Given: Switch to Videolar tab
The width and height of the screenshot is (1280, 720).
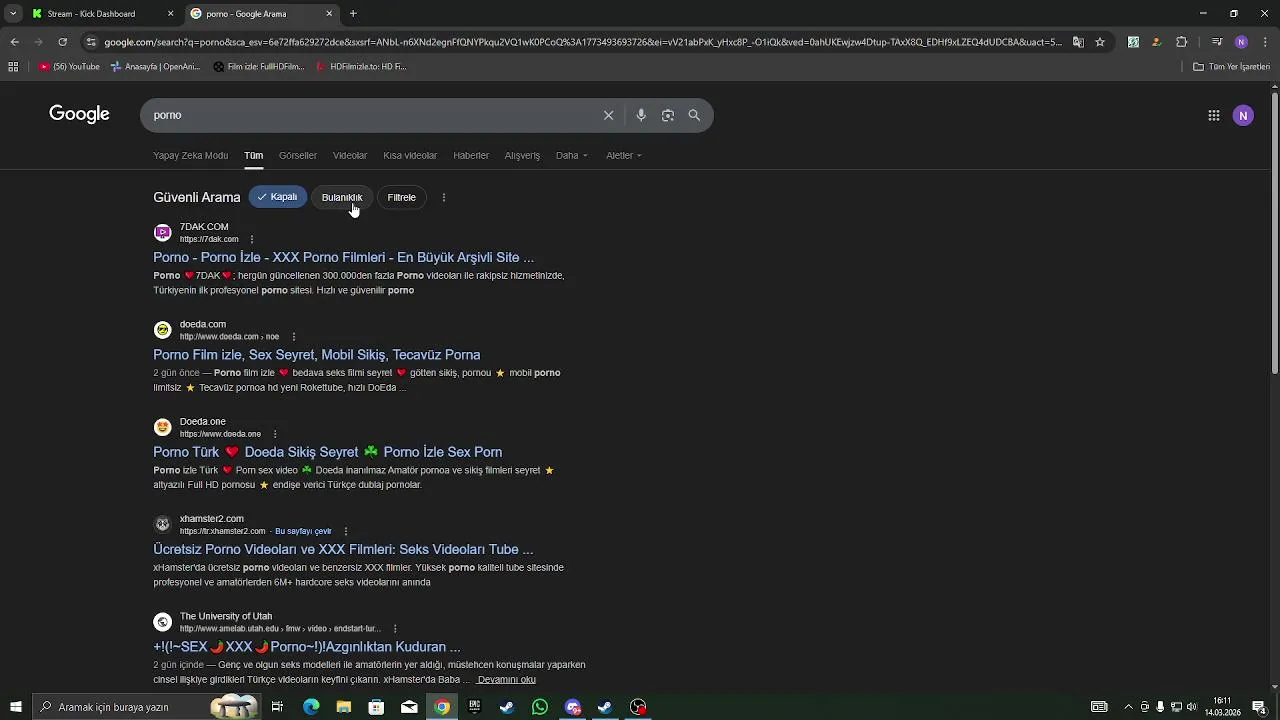Looking at the screenshot, I should pyautogui.click(x=350, y=155).
